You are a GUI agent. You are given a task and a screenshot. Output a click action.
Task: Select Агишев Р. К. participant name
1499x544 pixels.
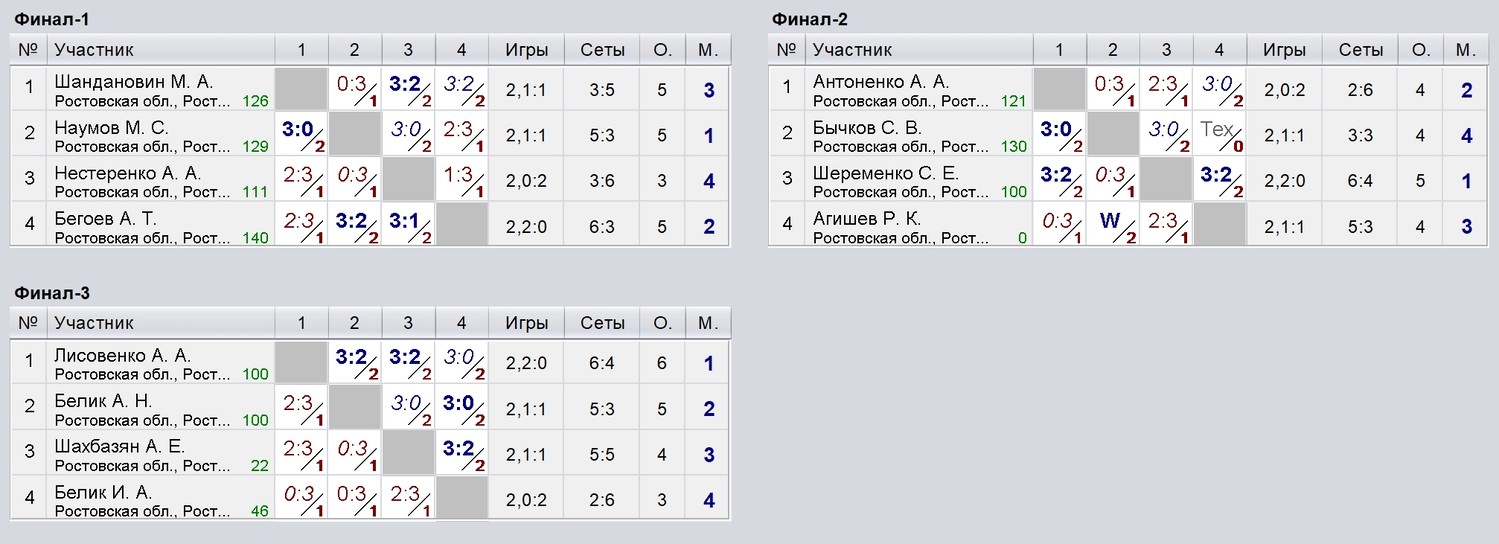coord(867,218)
